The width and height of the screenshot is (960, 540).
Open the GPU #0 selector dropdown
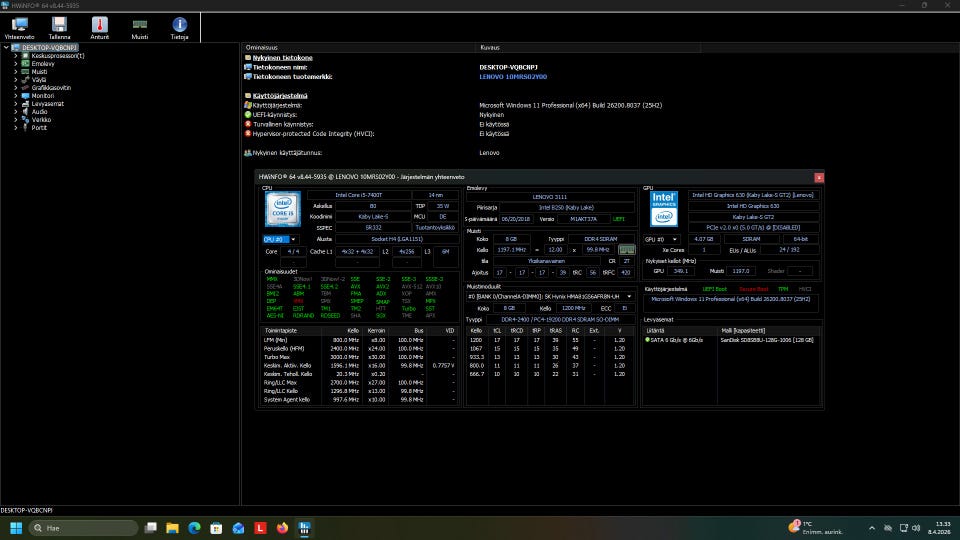tap(661, 240)
